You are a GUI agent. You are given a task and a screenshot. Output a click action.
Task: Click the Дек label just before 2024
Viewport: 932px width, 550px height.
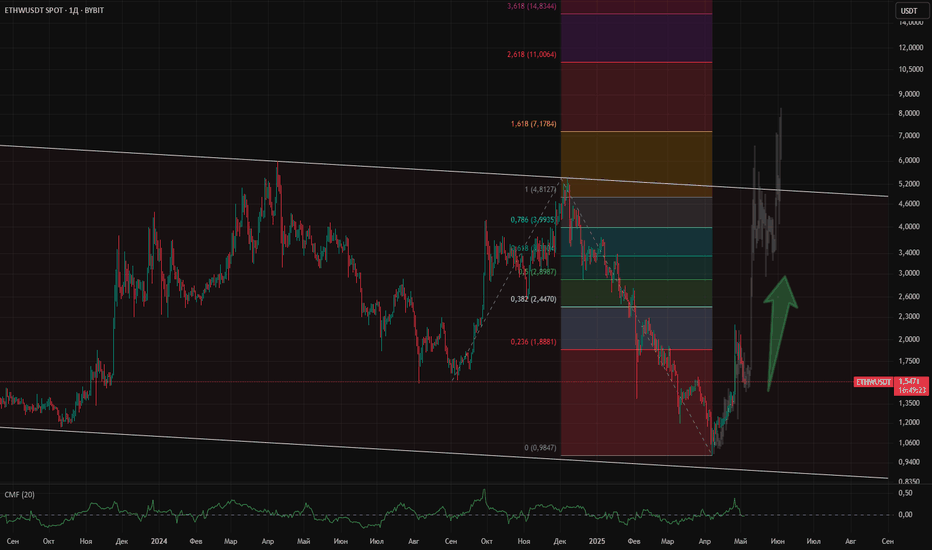coord(122,541)
